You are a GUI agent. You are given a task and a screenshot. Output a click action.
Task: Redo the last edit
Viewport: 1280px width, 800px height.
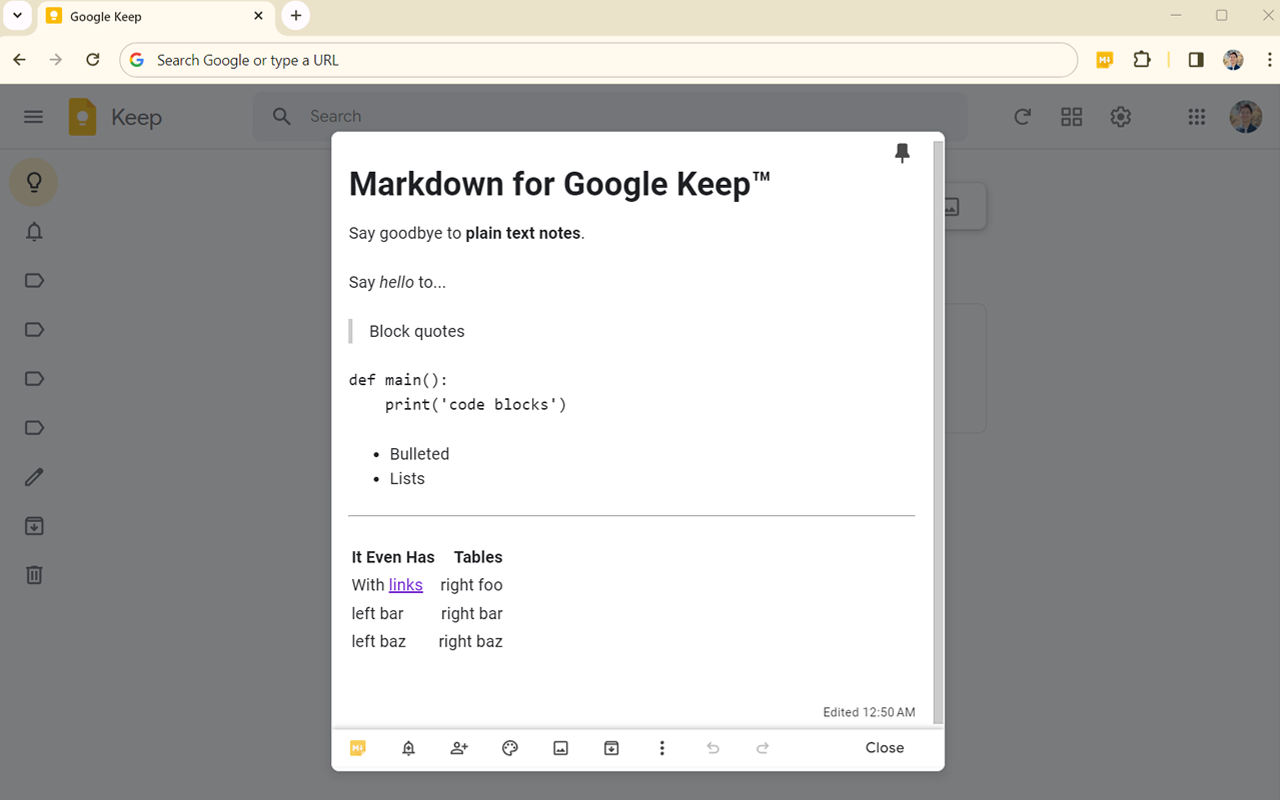pos(763,748)
